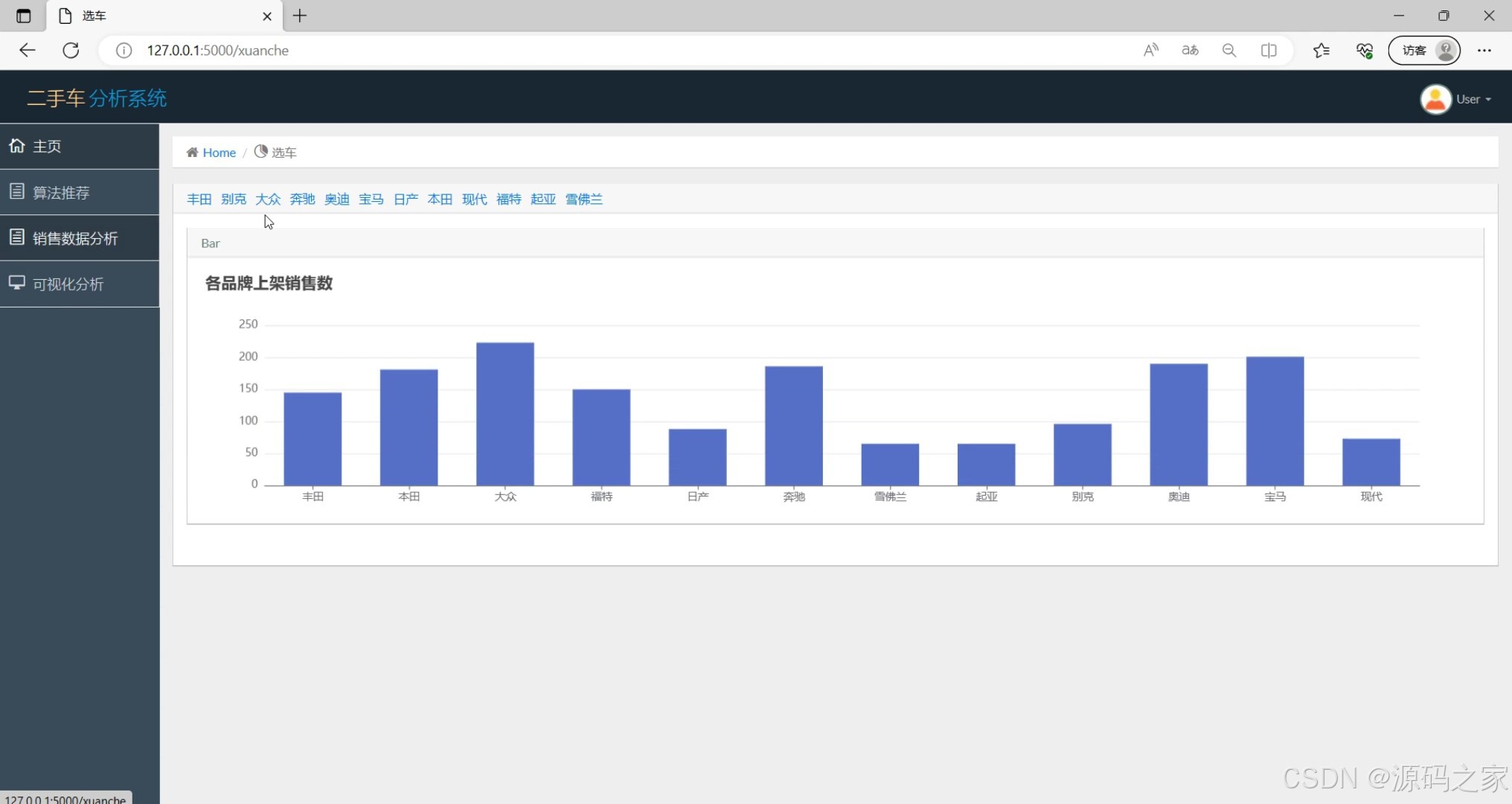Open the 访客 guest profile menu
This screenshot has height=804, width=1512.
pos(1423,50)
